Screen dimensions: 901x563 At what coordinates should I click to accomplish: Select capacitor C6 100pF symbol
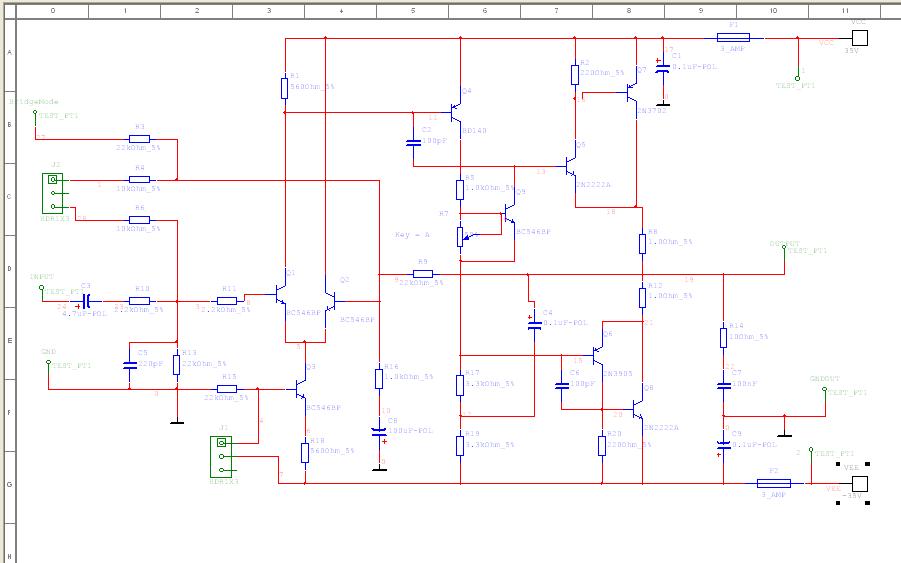click(562, 385)
